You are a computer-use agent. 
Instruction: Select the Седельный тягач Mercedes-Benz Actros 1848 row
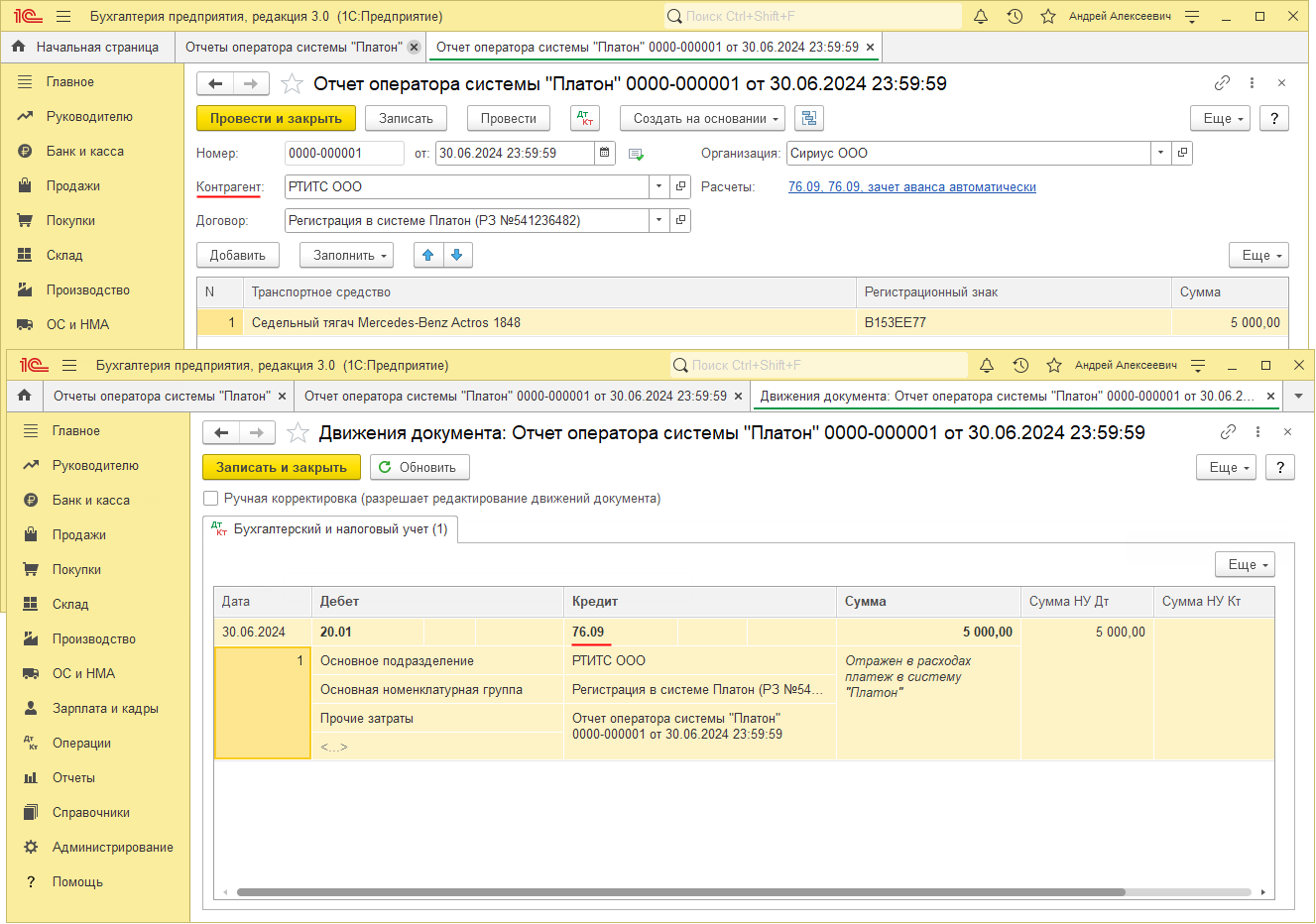(x=743, y=322)
